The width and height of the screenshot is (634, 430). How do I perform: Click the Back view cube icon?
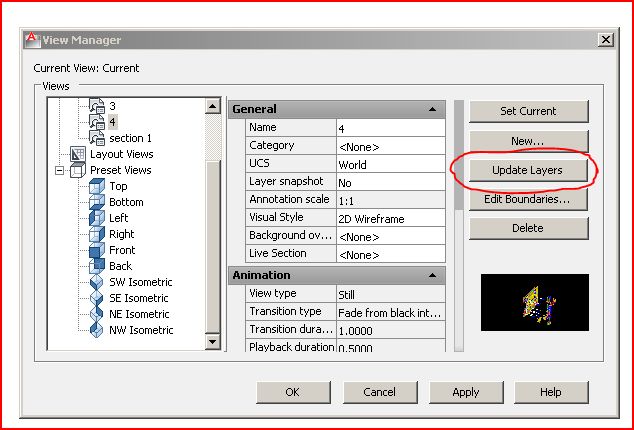click(97, 266)
